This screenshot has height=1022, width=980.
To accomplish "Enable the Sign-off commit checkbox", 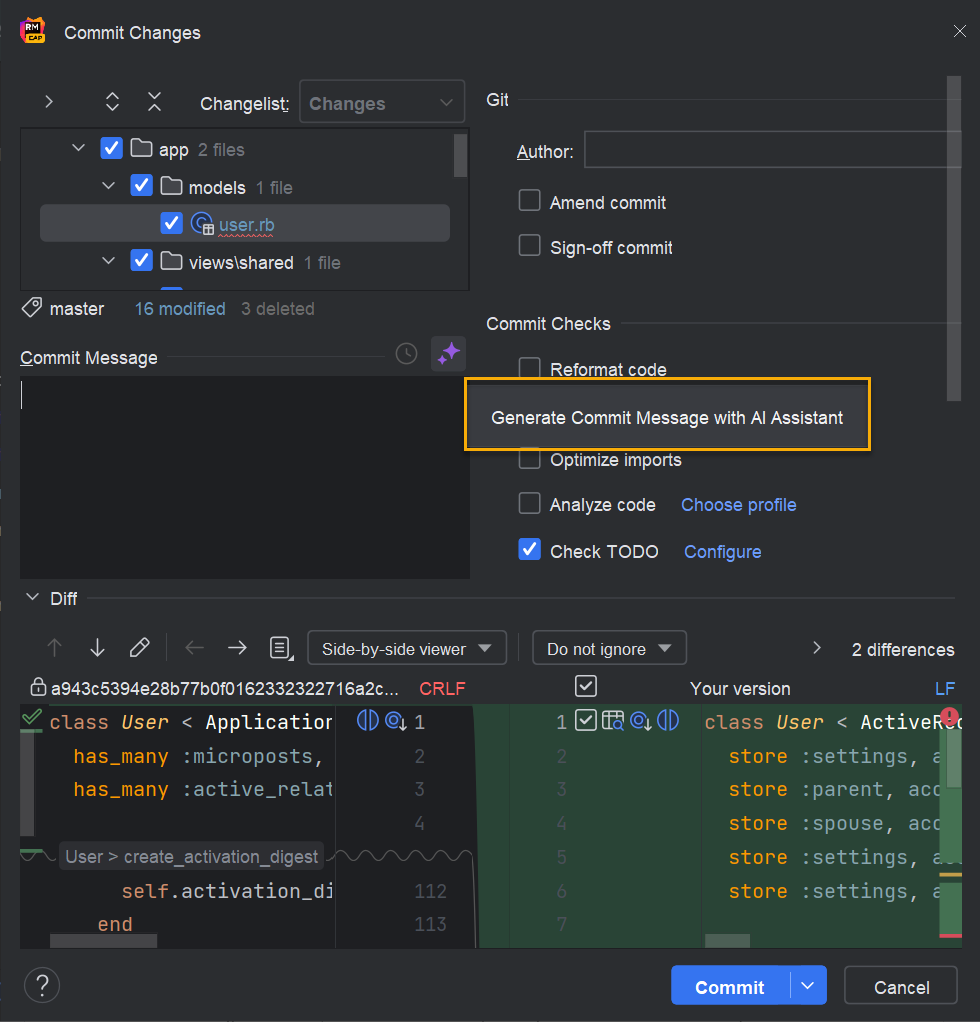I will point(529,246).
